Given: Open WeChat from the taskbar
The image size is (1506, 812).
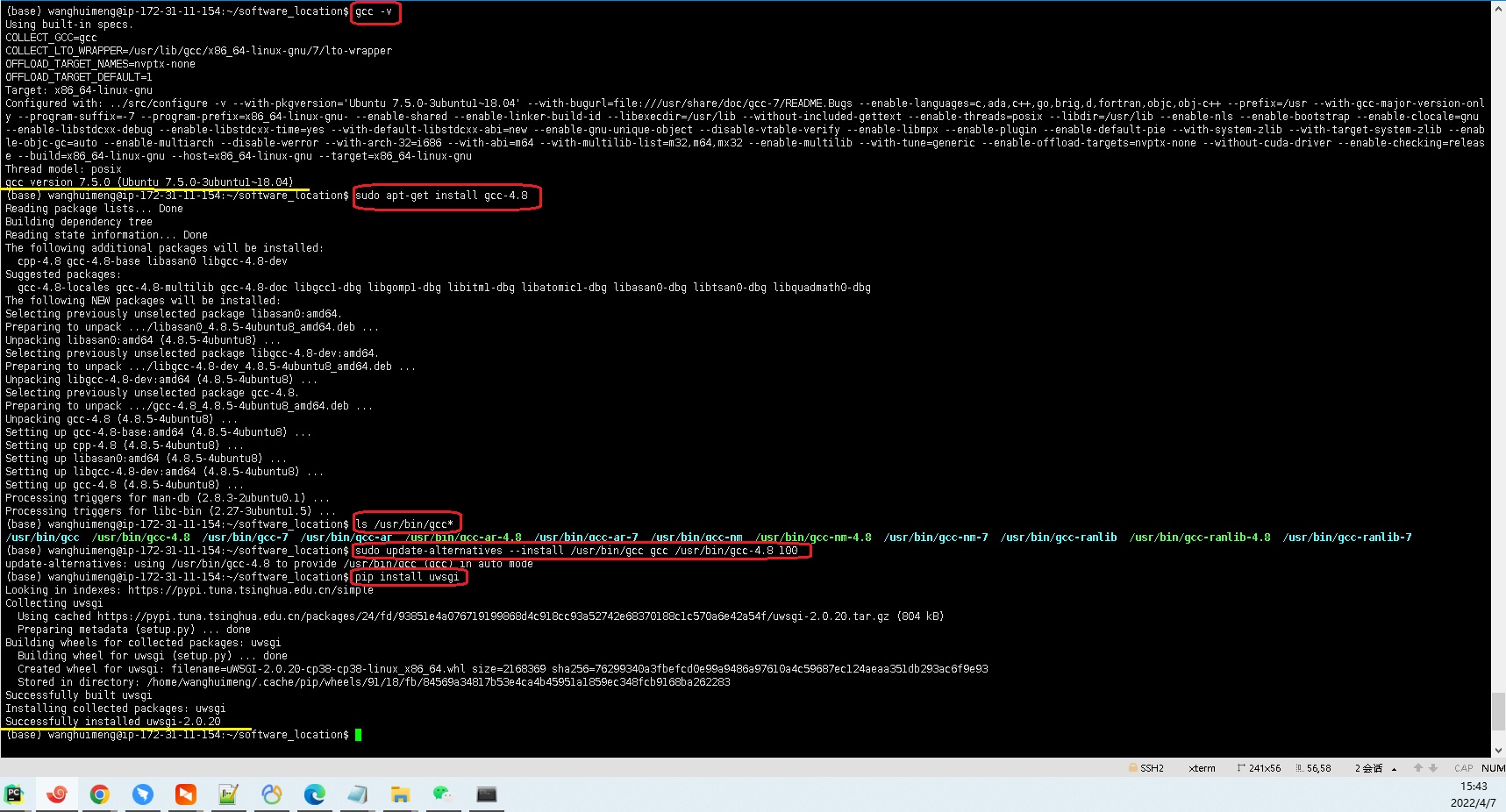Looking at the screenshot, I should click(443, 794).
